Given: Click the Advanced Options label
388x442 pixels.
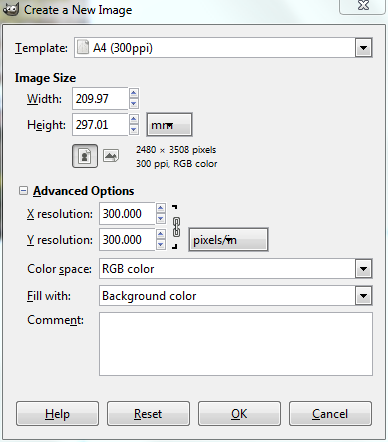Looking at the screenshot, I should [84, 191].
